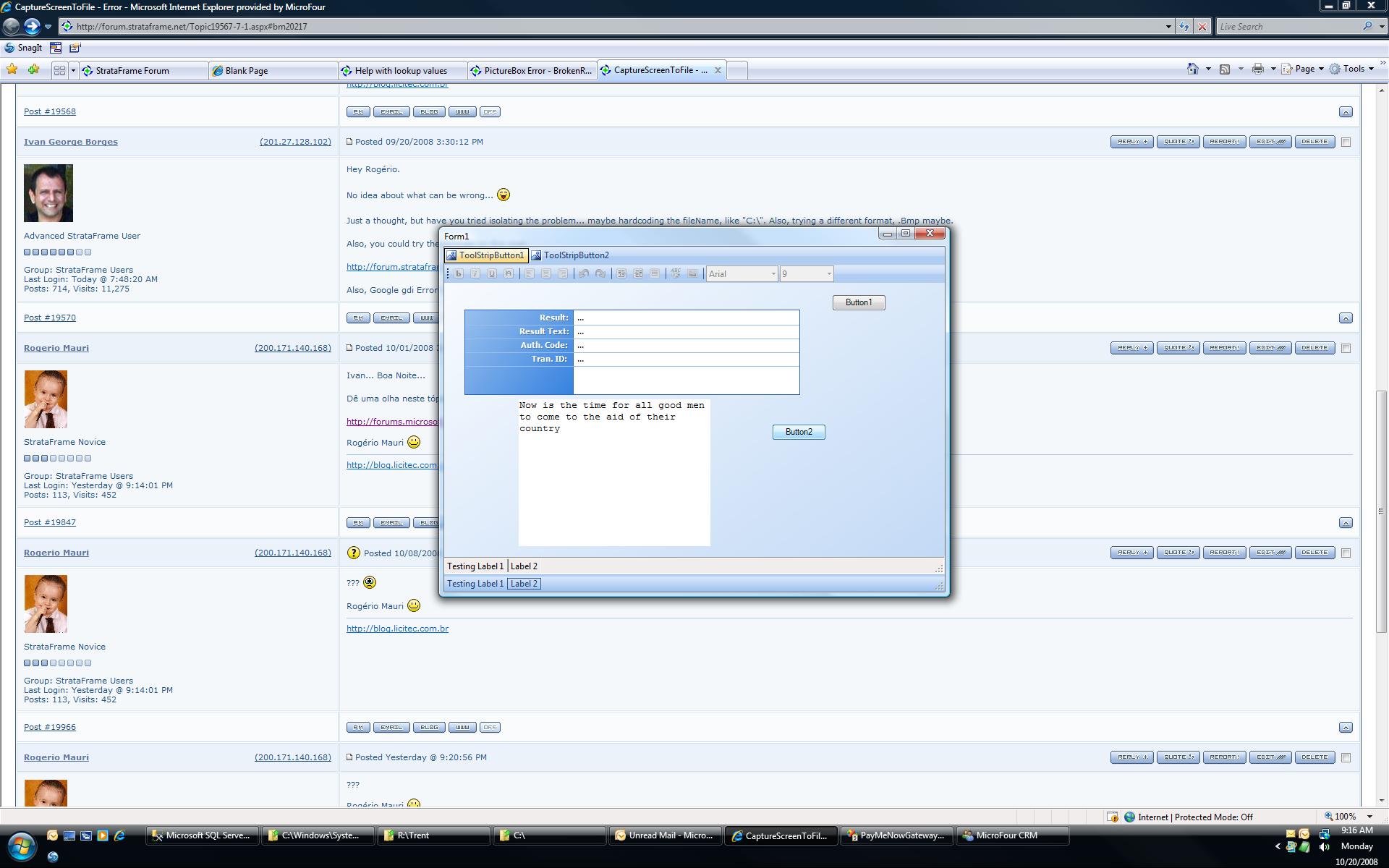The width and height of the screenshot is (1389, 868).
Task: Tick checkbox on Rogerio Mauri's 10/01/2008 post
Action: (x=1346, y=349)
